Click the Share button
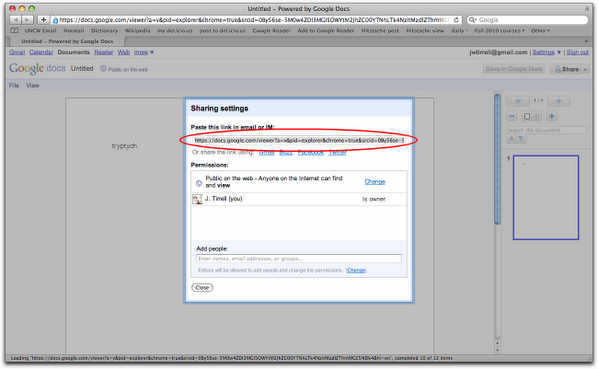This screenshot has height=369, width=598. [566, 69]
